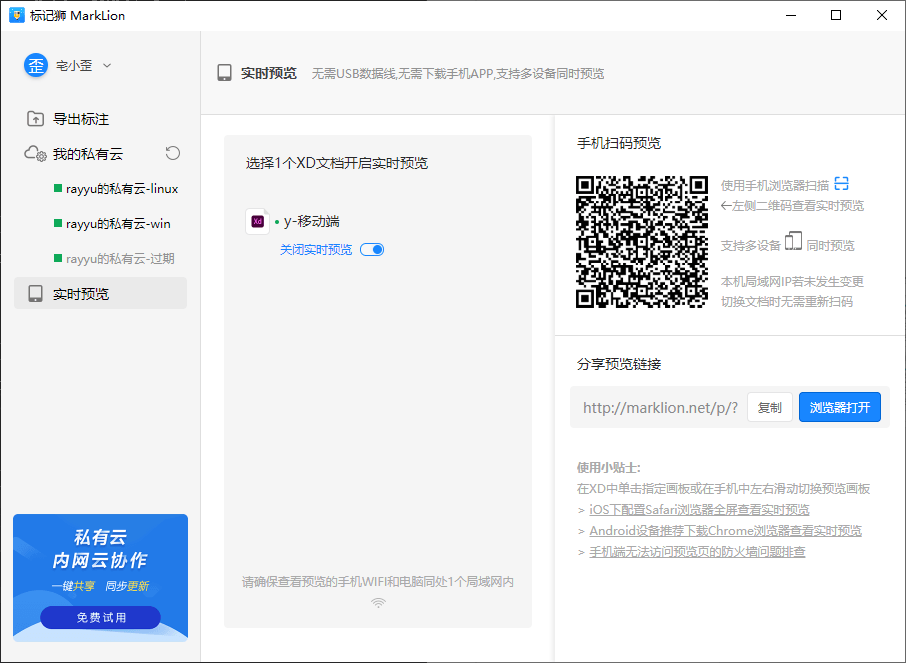Open the iOS Safari fullscreen preview tip link

click(x=699, y=510)
